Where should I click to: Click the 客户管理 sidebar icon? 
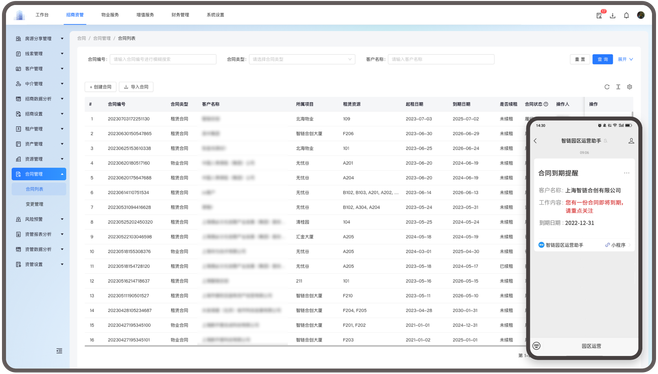coord(18,69)
